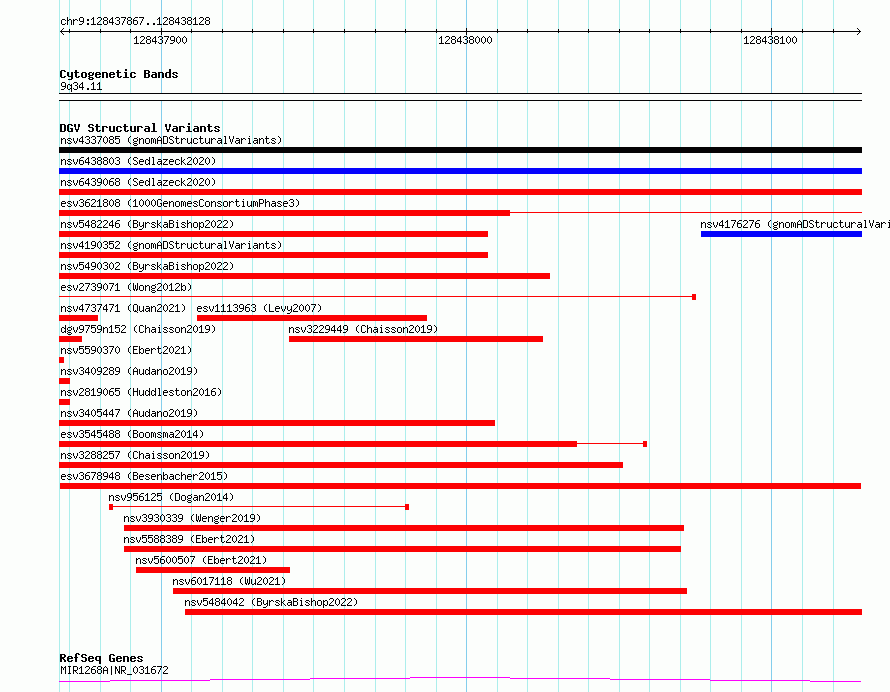Click the red nsv3405447 variant bar
Image resolution: width=890 pixels, height=692 pixels.
pyautogui.click(x=277, y=423)
